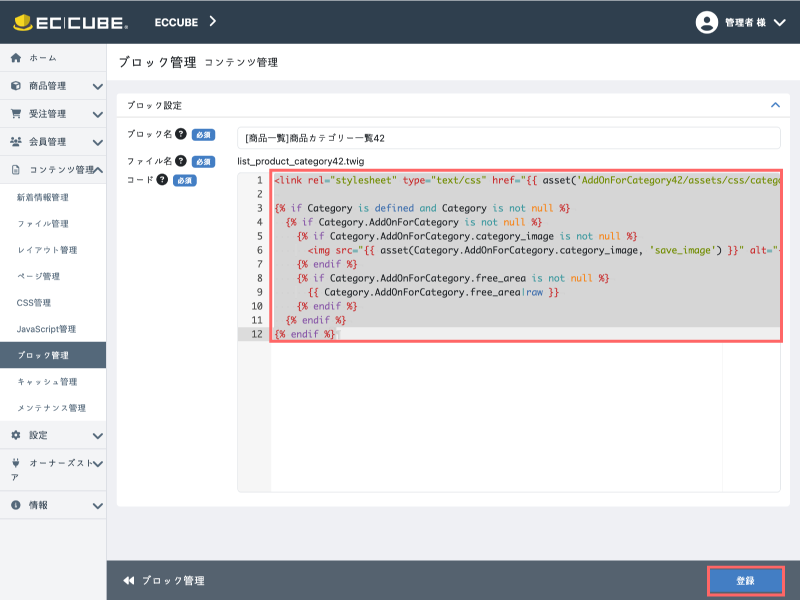
Task: Open メンテナンス管理 submenu item
Action: pyautogui.click(x=51, y=408)
